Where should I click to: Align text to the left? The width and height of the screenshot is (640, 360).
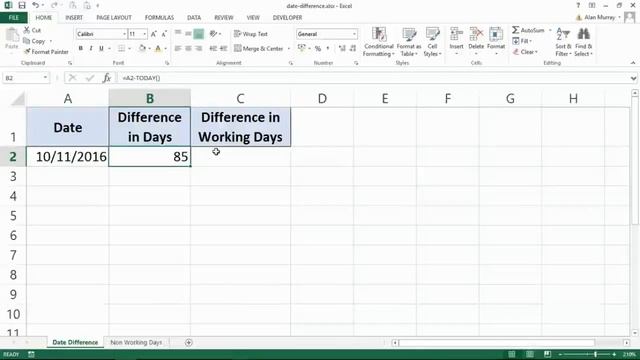pos(178,48)
